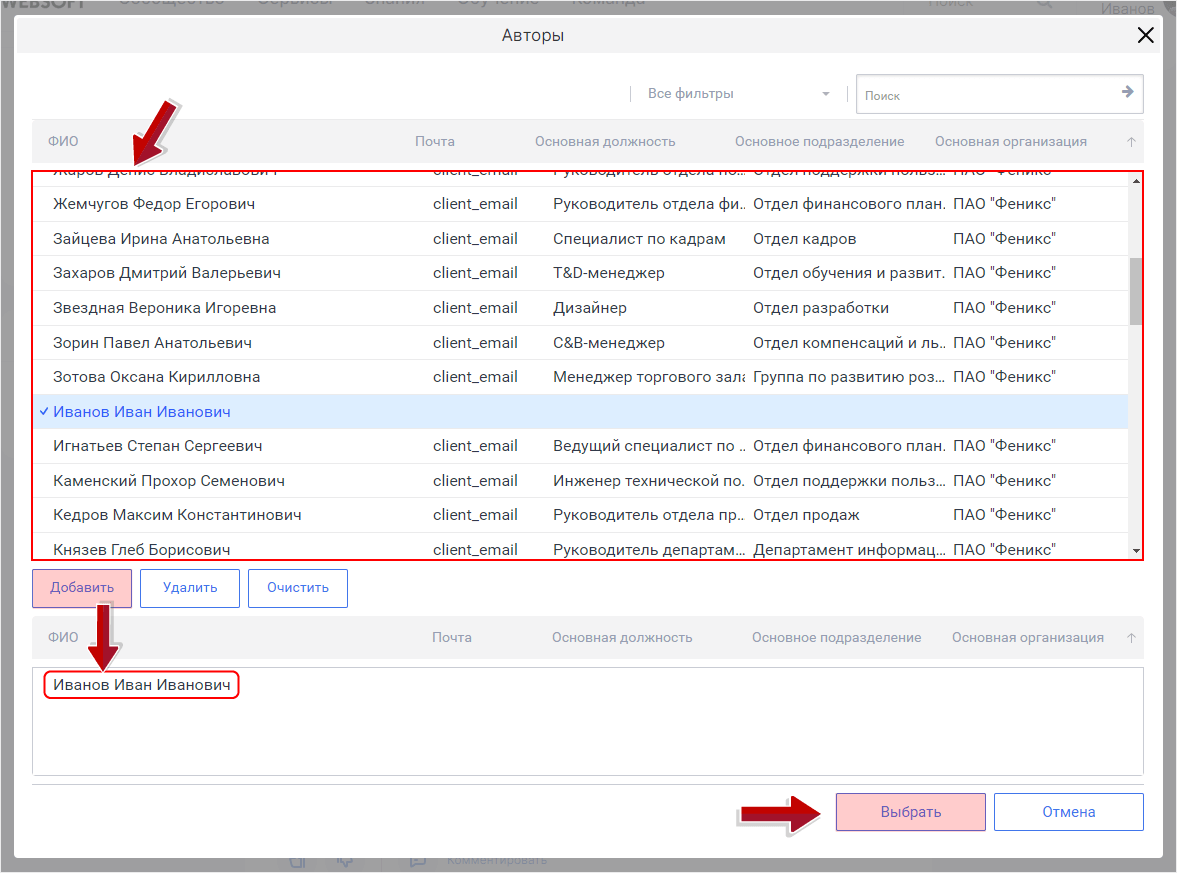Open the Знания menu in the top bar
Image resolution: width=1177 pixels, height=873 pixels.
[396, 3]
